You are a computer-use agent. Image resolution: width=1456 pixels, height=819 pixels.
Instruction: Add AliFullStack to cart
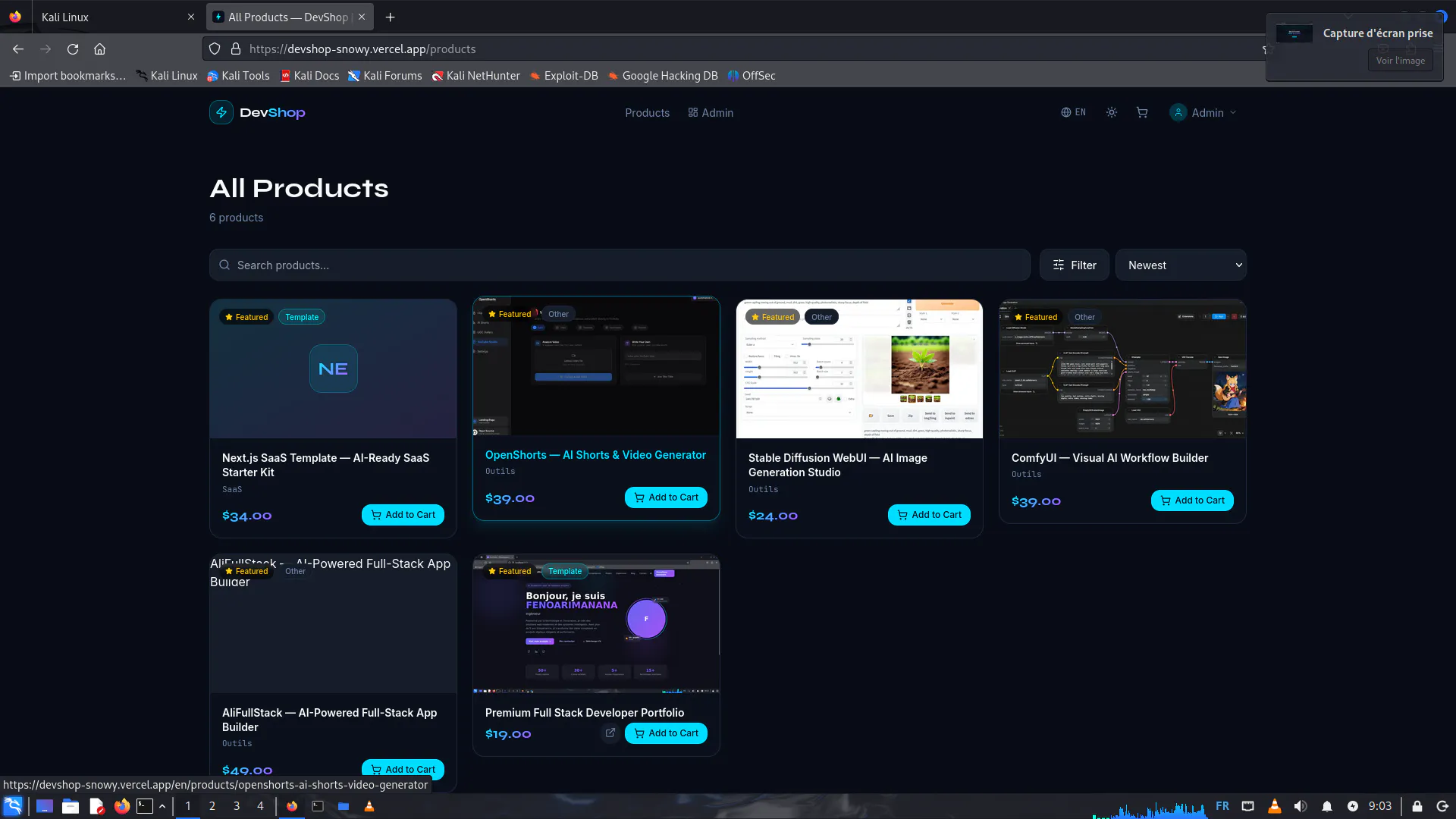[403, 769]
